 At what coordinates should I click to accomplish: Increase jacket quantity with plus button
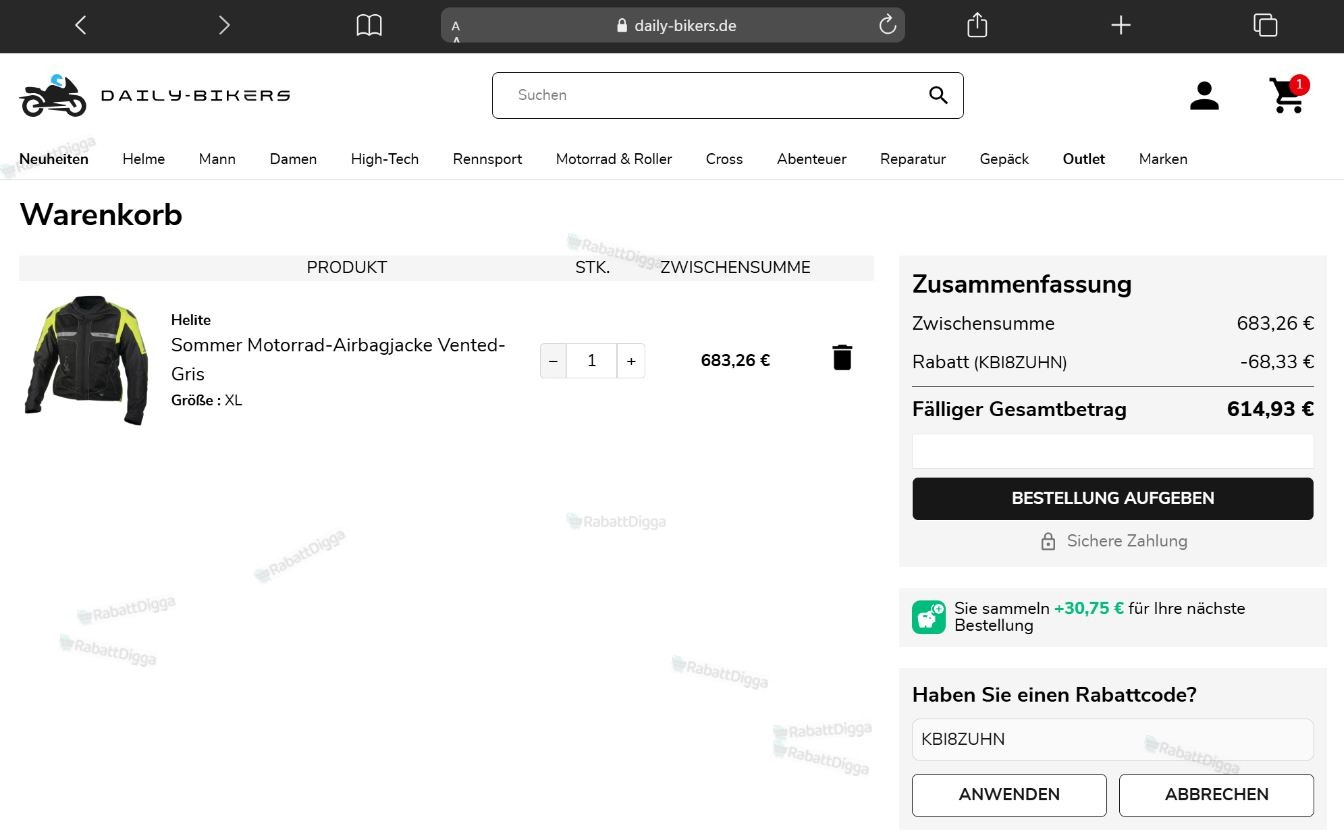tap(631, 361)
